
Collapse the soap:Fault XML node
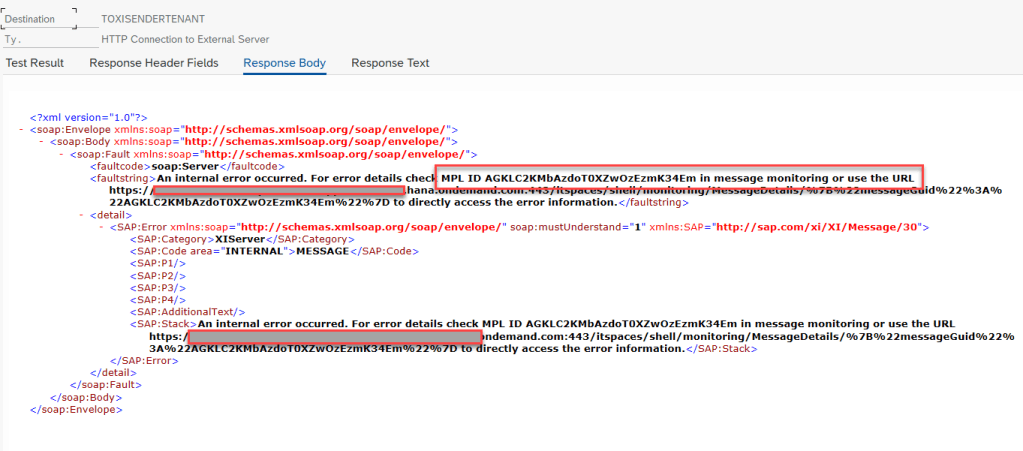click(62, 154)
